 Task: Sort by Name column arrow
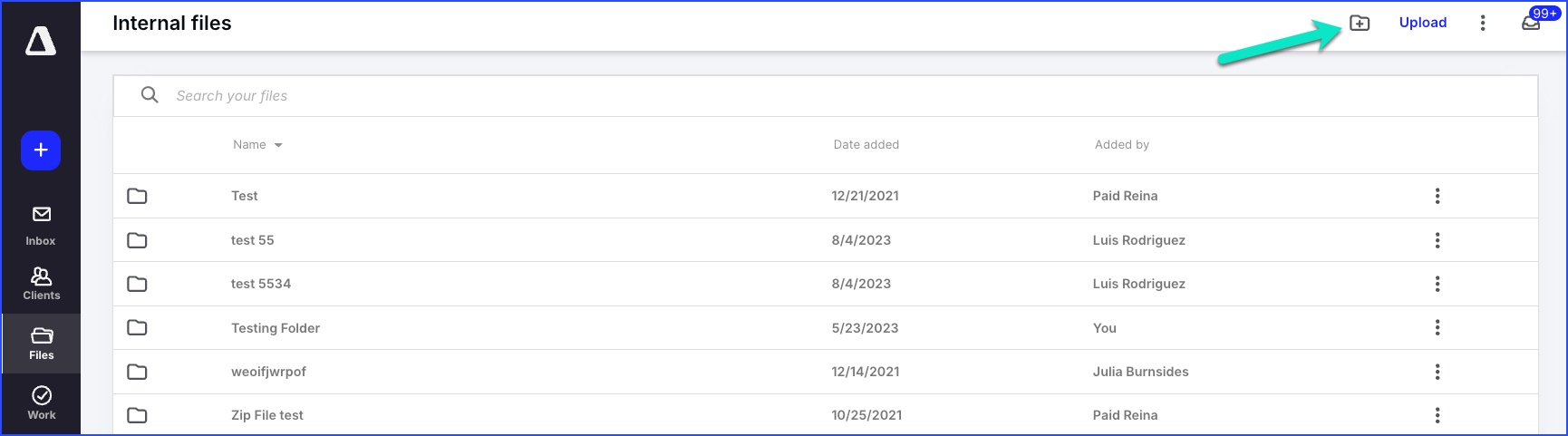(x=278, y=145)
